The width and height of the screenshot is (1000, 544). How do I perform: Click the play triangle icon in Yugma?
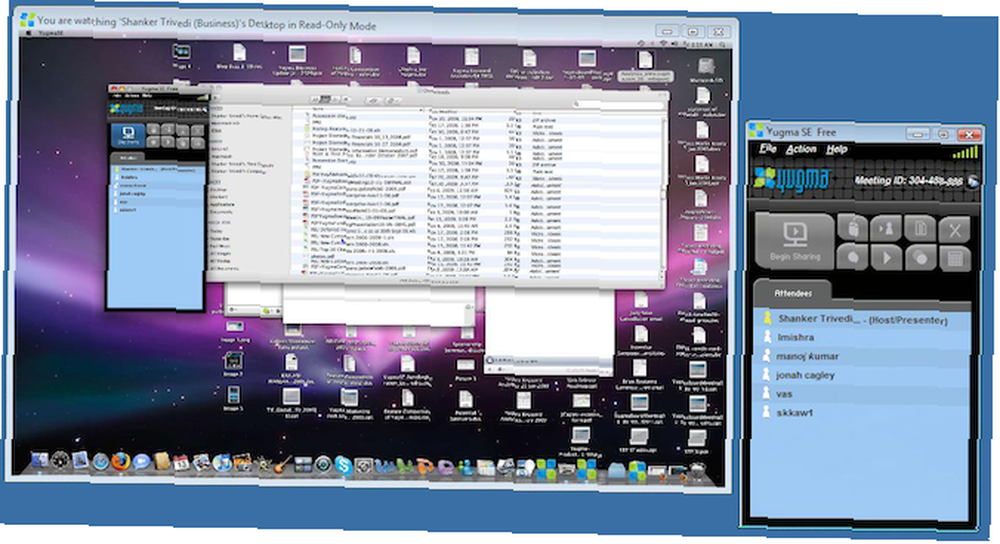pyautogui.click(x=886, y=258)
